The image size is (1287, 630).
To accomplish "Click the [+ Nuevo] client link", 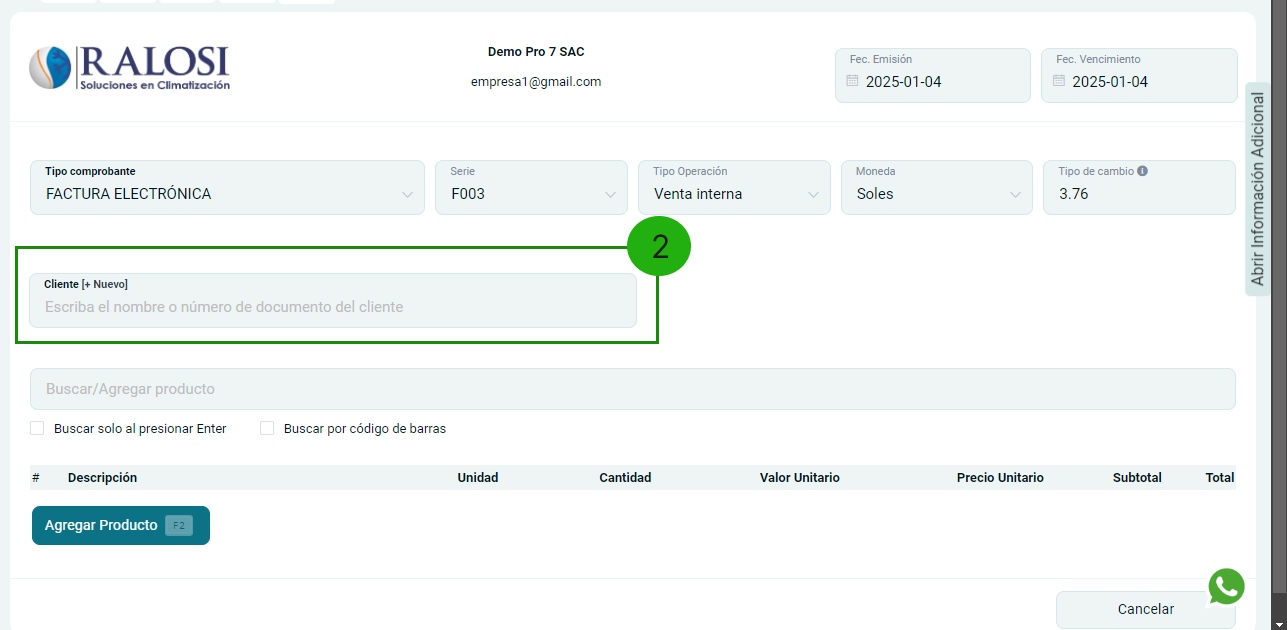I will (x=105, y=285).
